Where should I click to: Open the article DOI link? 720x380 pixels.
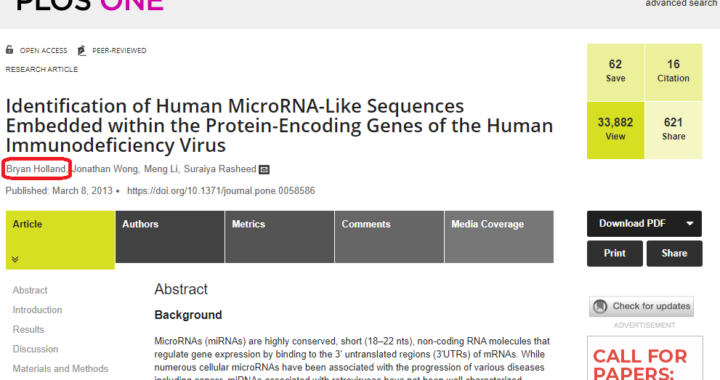[x=221, y=191]
